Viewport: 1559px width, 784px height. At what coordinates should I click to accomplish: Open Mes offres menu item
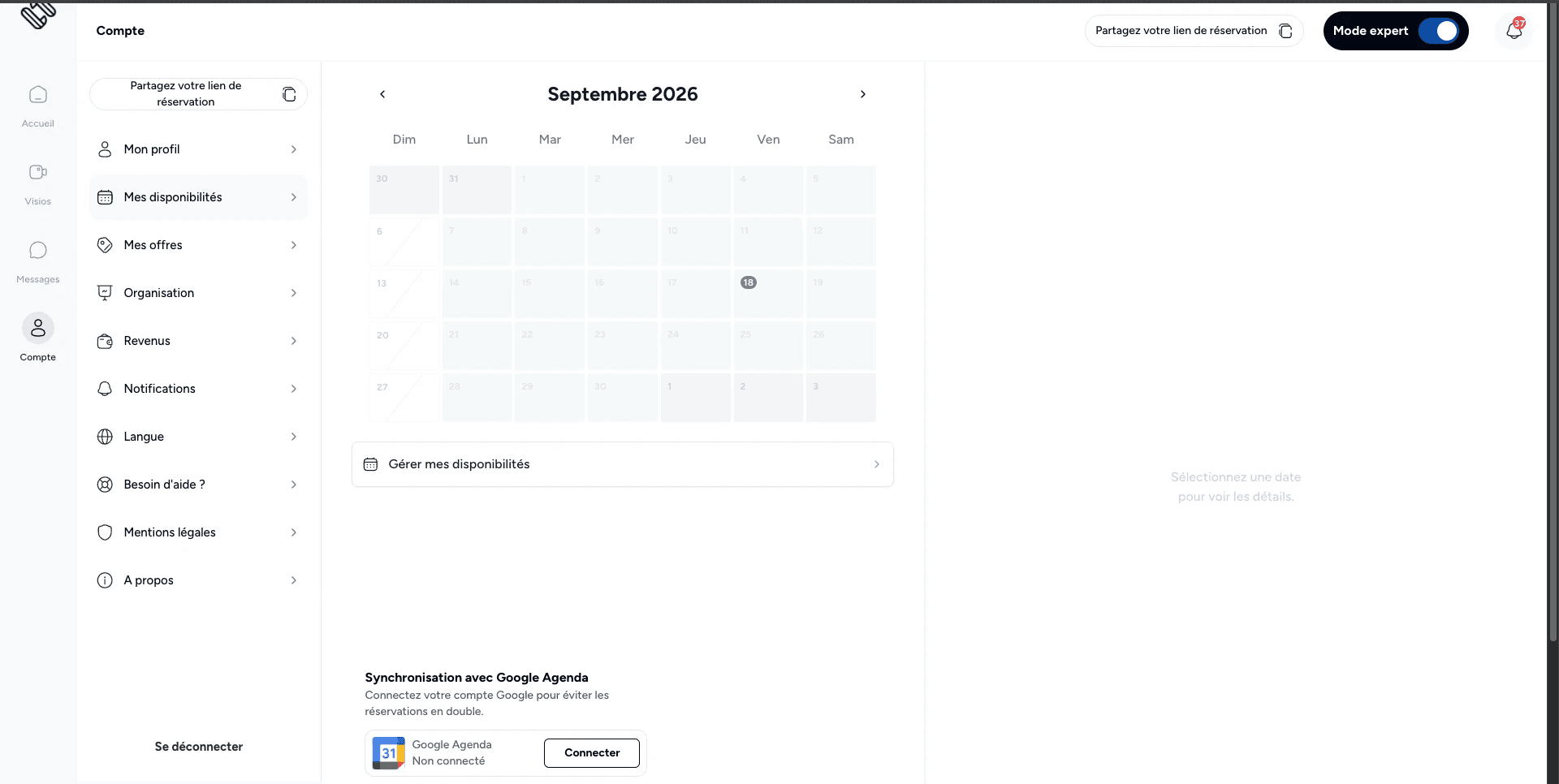point(199,245)
